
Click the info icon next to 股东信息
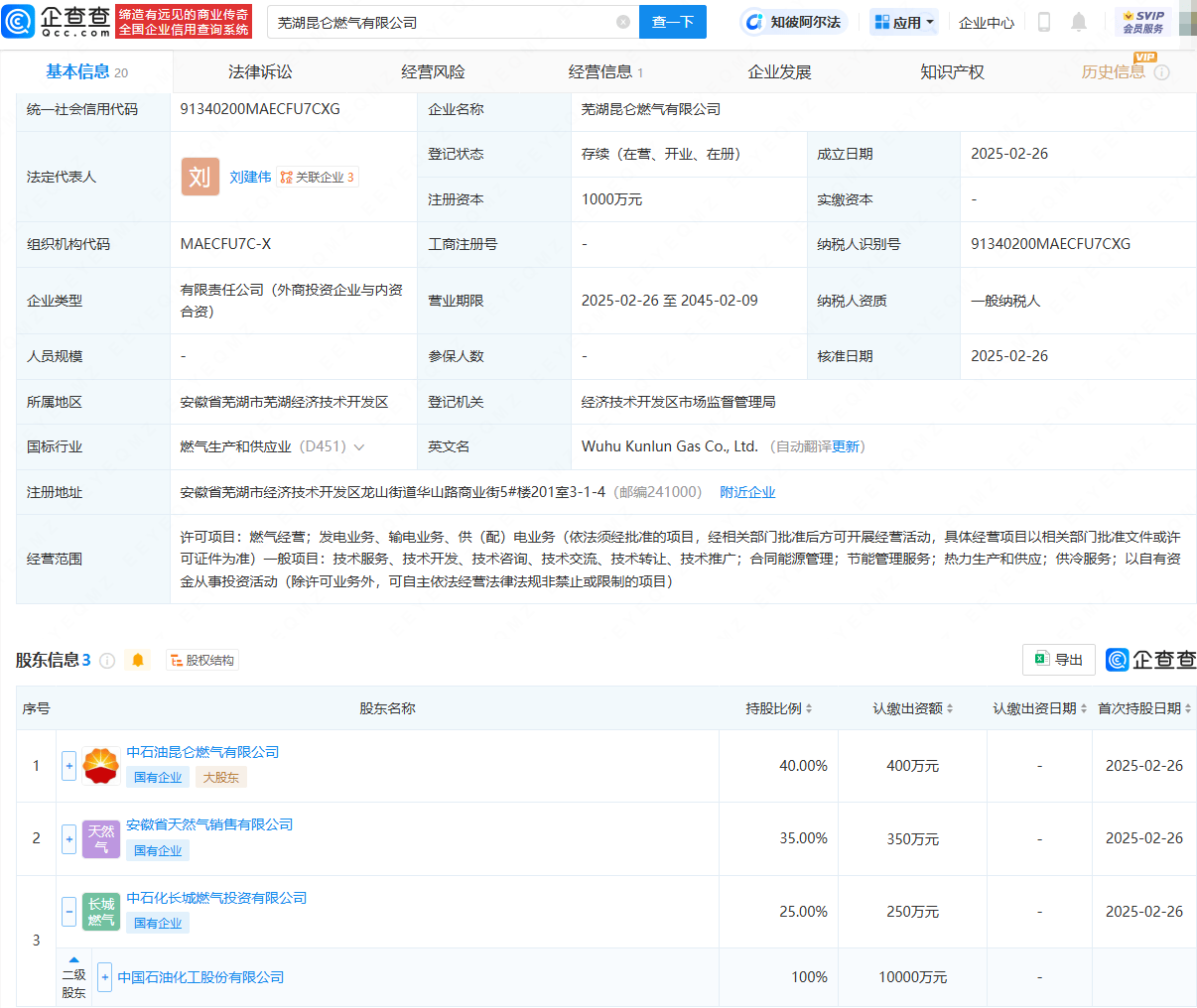click(x=107, y=661)
